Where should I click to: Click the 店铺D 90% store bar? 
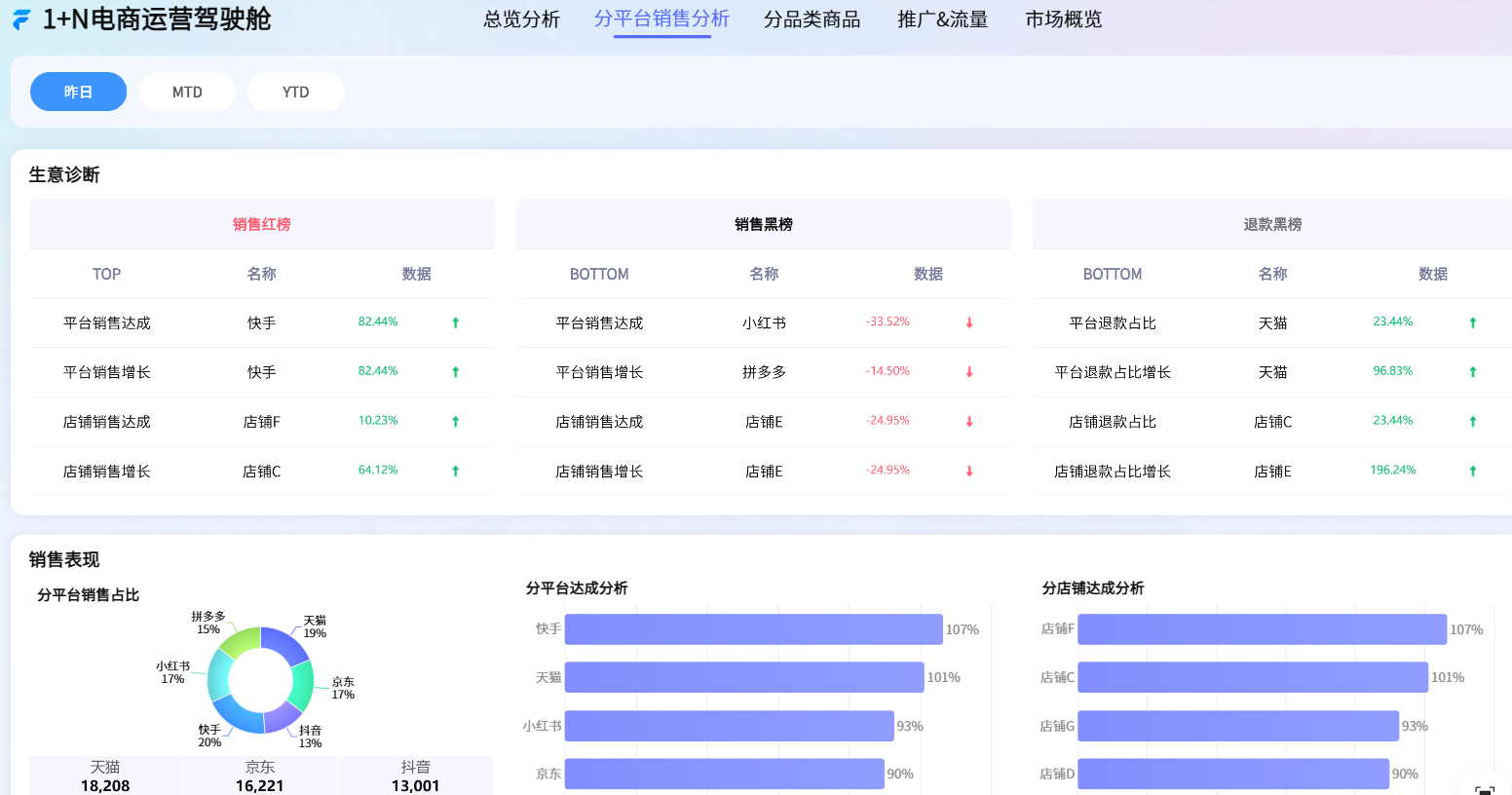[x=1233, y=774]
